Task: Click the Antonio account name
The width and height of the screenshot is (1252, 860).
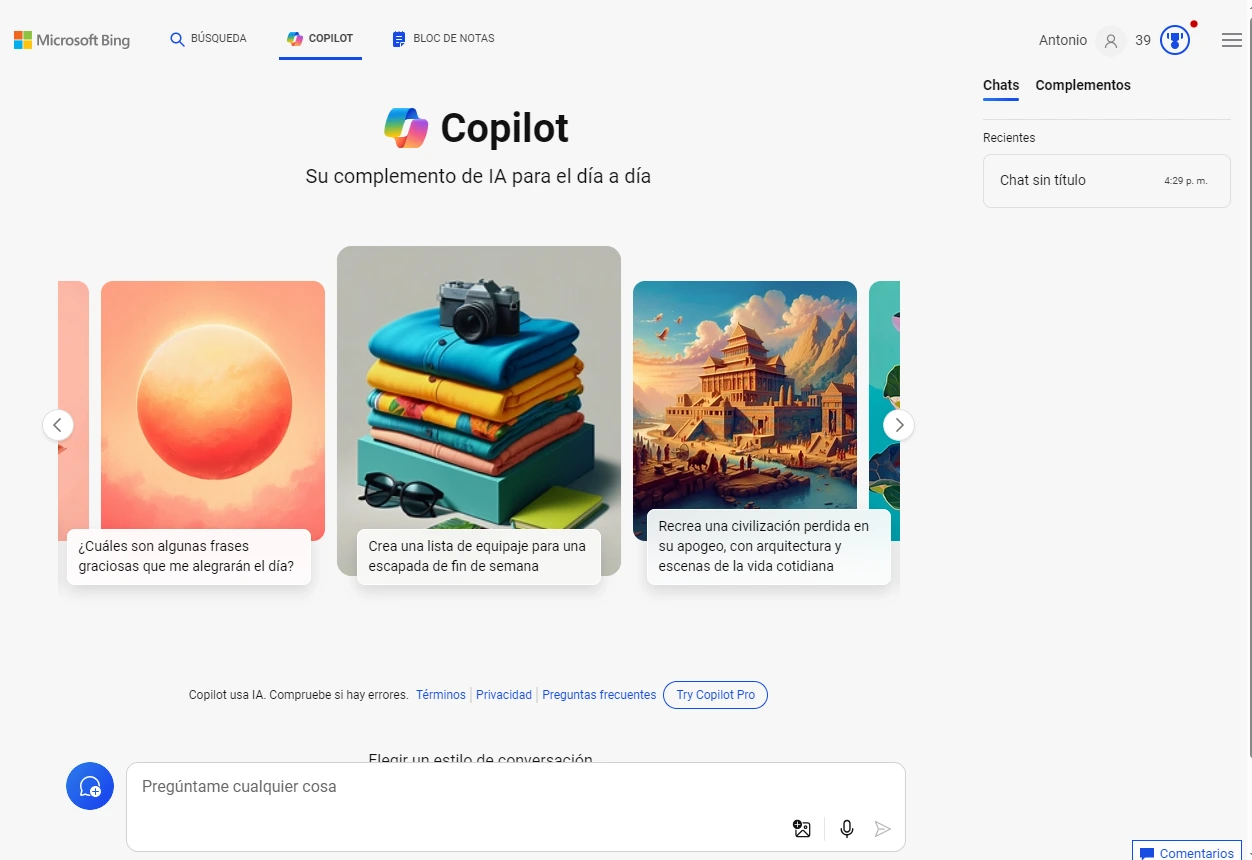Action: tap(1062, 40)
